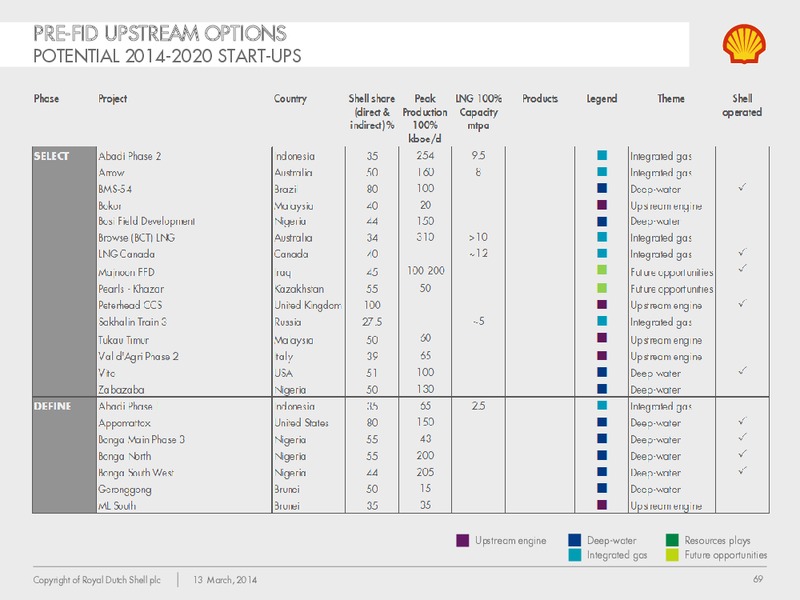Click the 27.5 Shell share value
The image size is (800, 600).
tap(372, 322)
